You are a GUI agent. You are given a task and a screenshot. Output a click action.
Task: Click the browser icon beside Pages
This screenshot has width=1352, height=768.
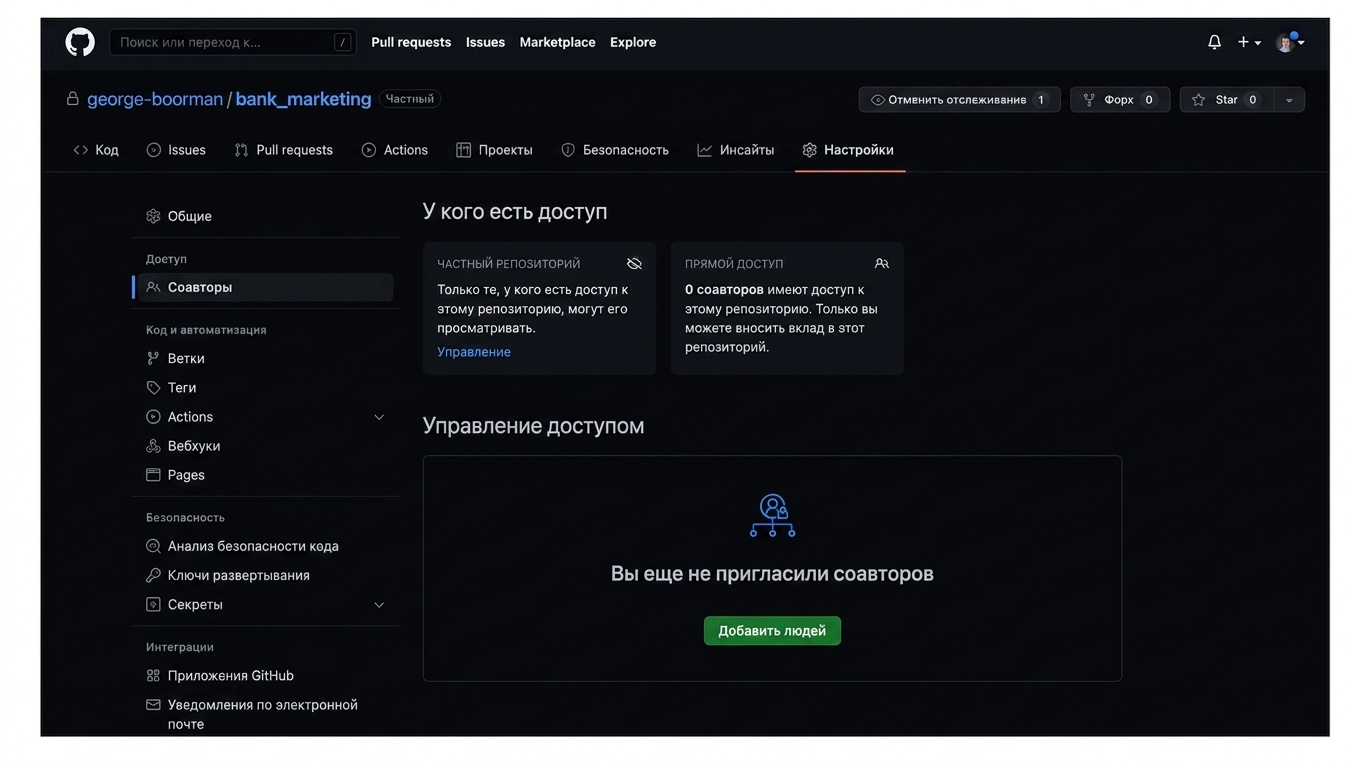coord(153,475)
